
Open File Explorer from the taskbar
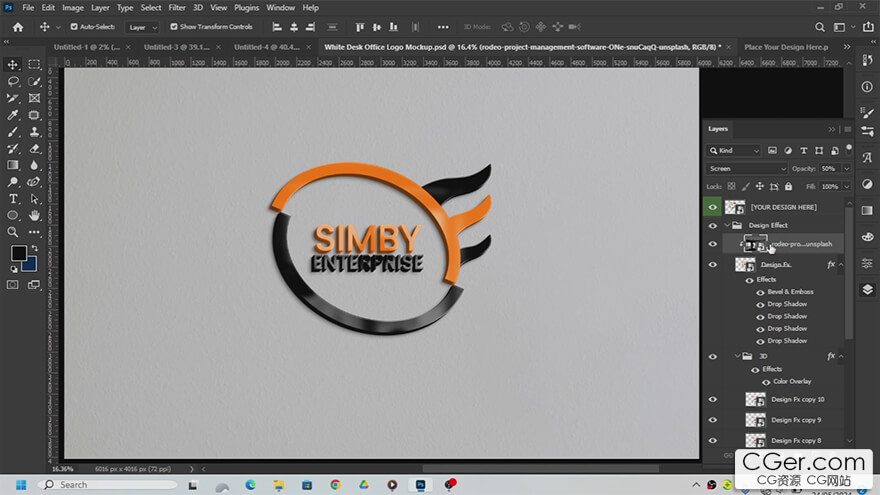(278, 485)
